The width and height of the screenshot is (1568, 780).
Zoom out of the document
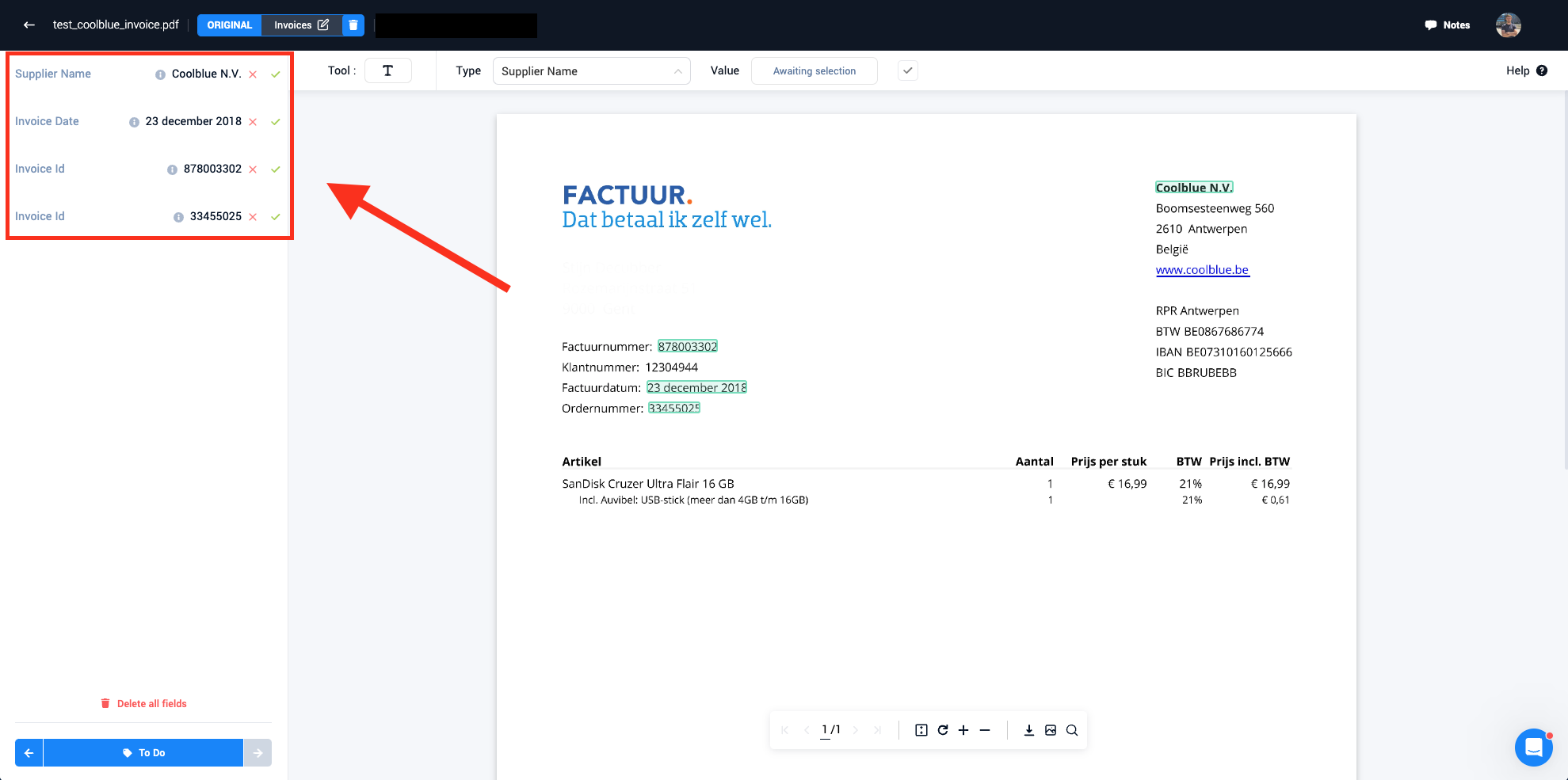(x=985, y=730)
